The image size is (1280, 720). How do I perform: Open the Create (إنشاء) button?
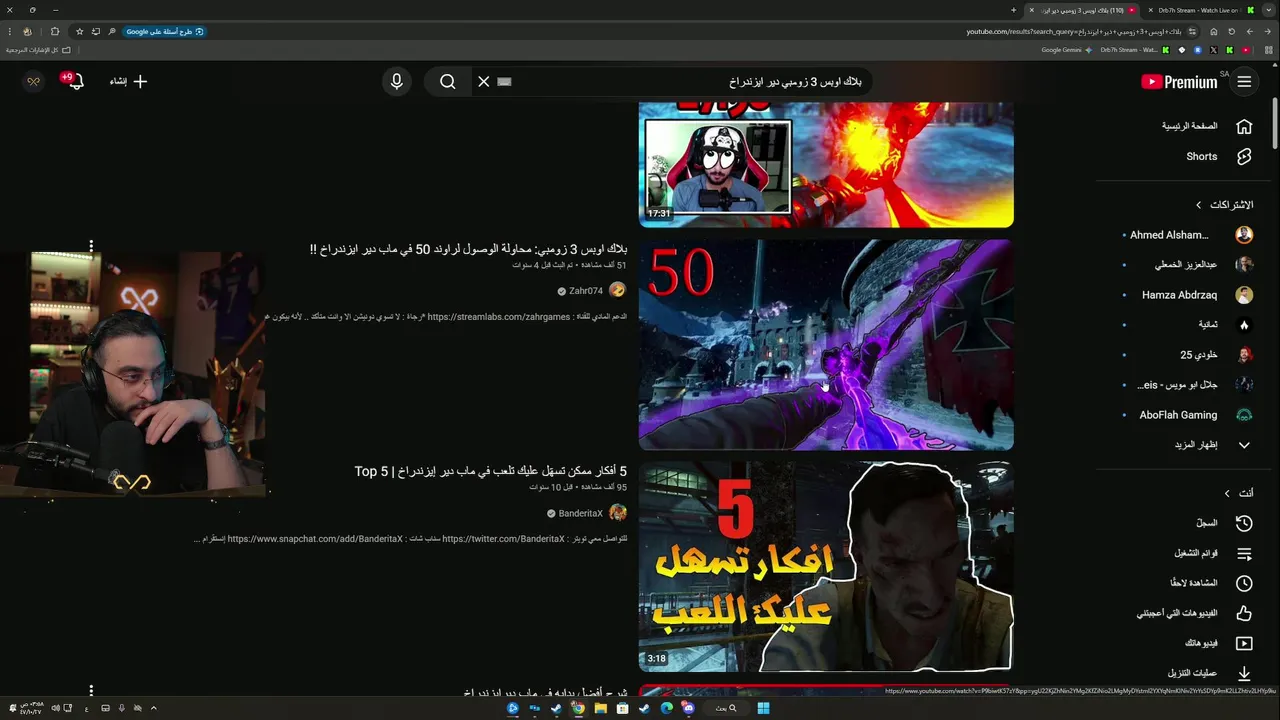tap(128, 82)
